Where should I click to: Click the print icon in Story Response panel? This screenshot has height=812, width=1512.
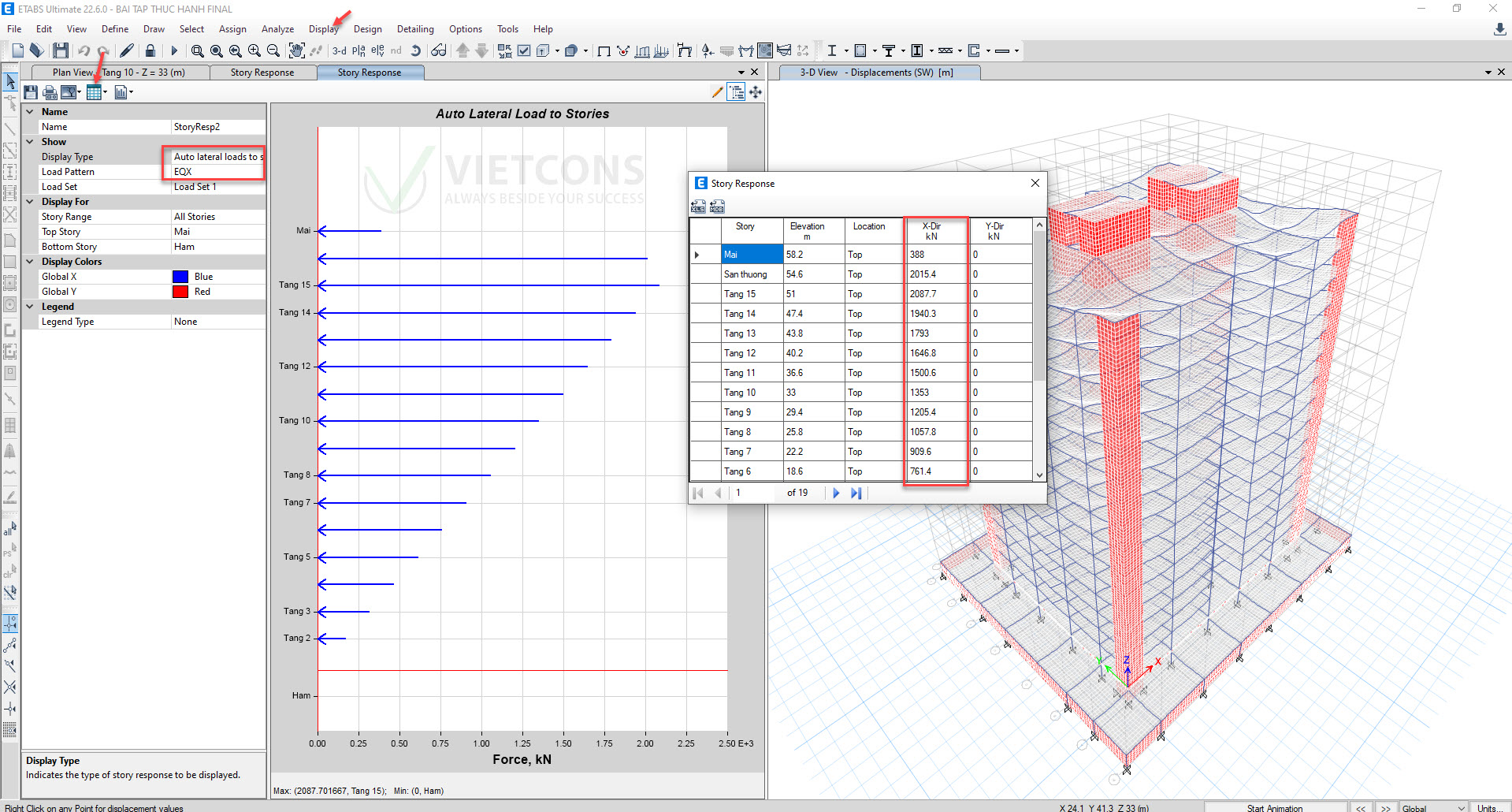[50, 92]
